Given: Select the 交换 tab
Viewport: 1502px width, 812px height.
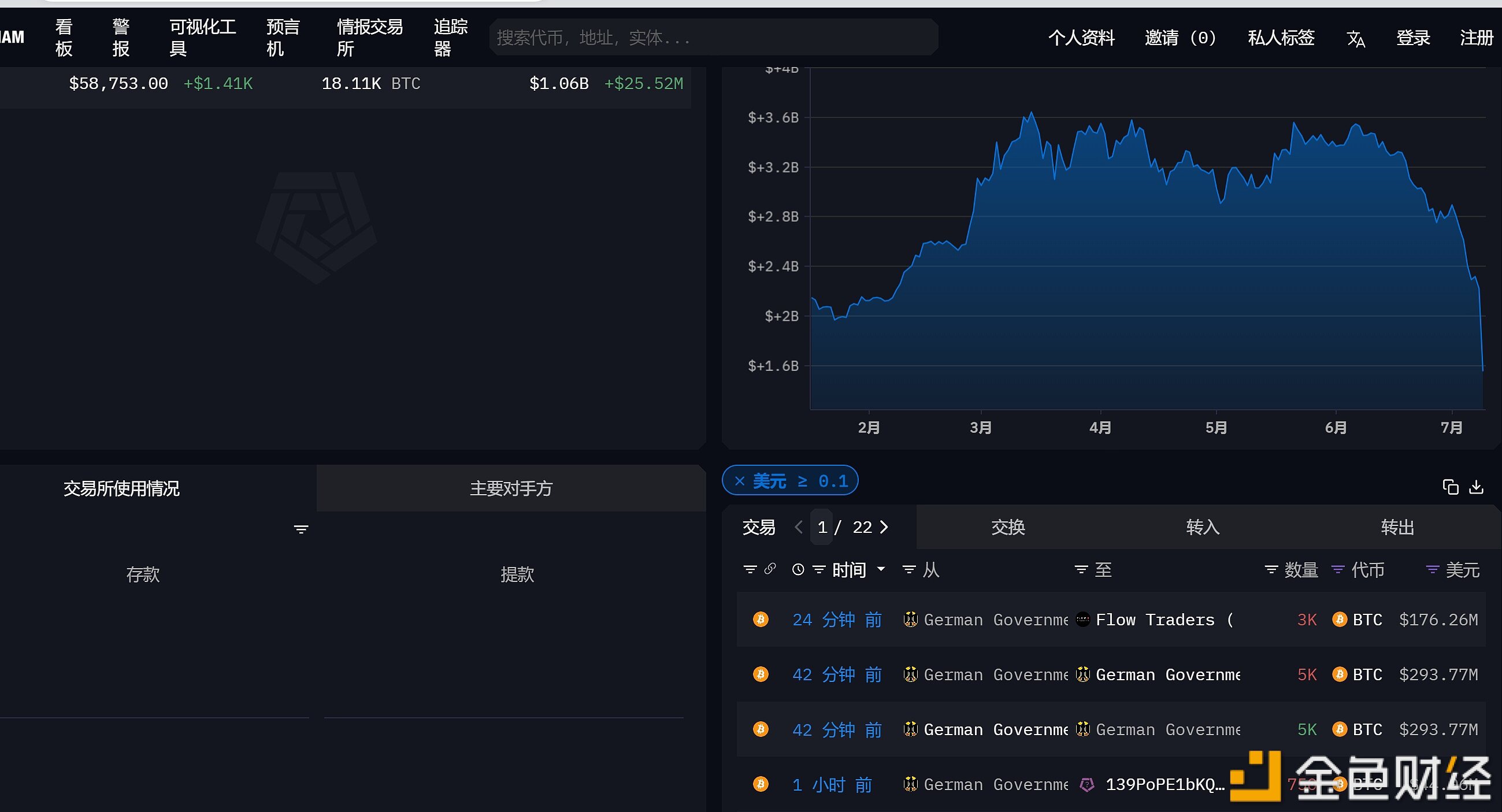Looking at the screenshot, I should (1008, 527).
